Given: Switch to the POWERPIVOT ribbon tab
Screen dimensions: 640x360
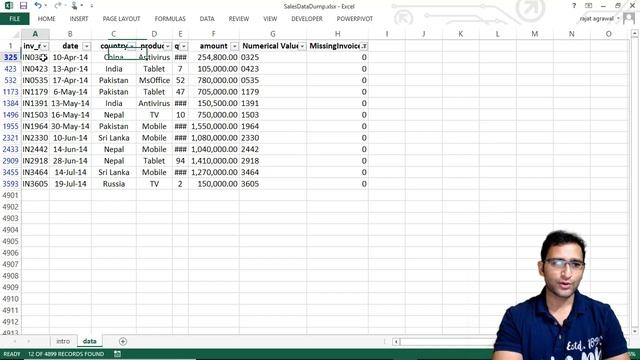Looking at the screenshot, I should pyautogui.click(x=355, y=19).
